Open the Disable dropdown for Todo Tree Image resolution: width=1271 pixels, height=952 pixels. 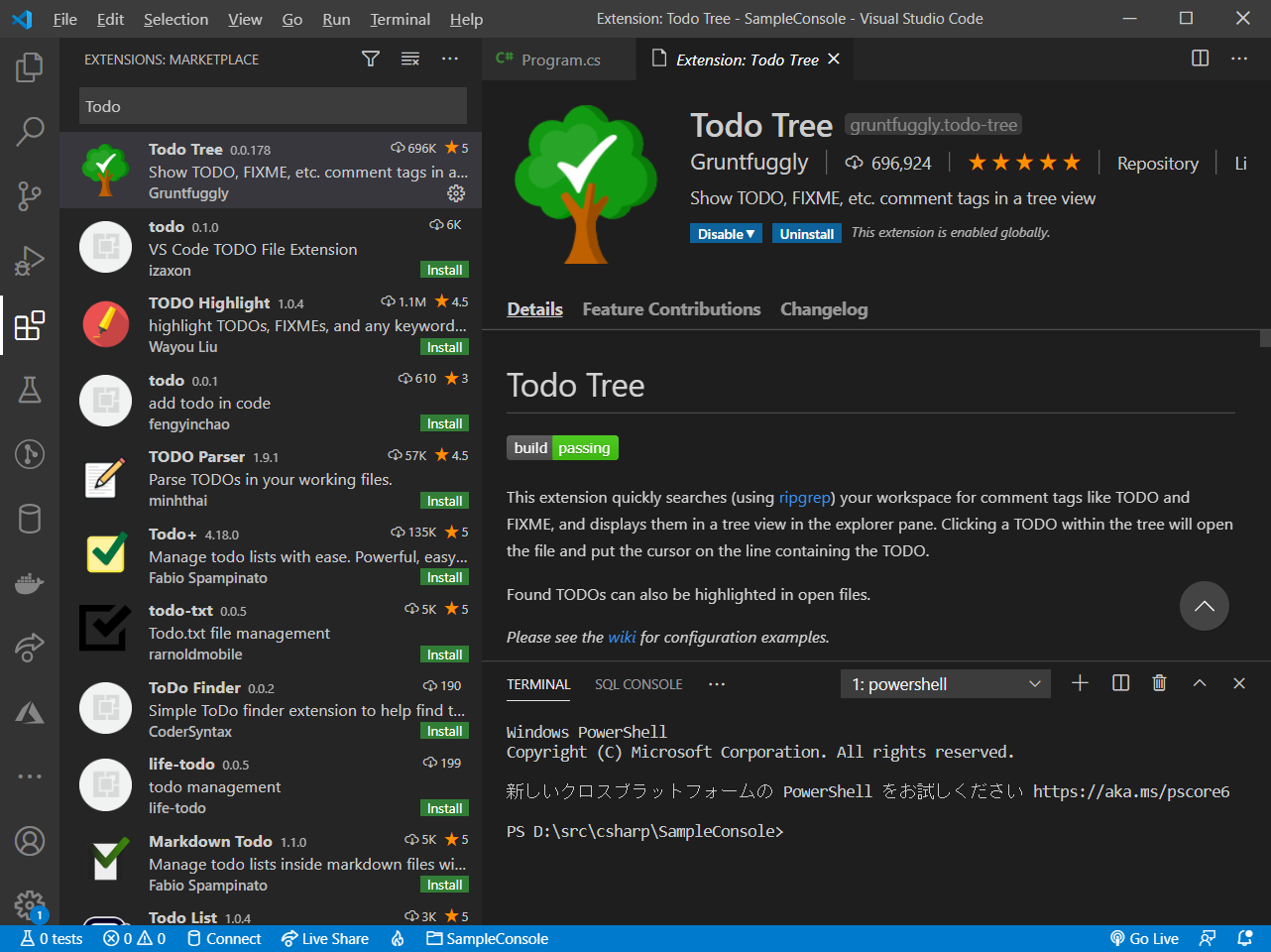pyautogui.click(x=726, y=234)
